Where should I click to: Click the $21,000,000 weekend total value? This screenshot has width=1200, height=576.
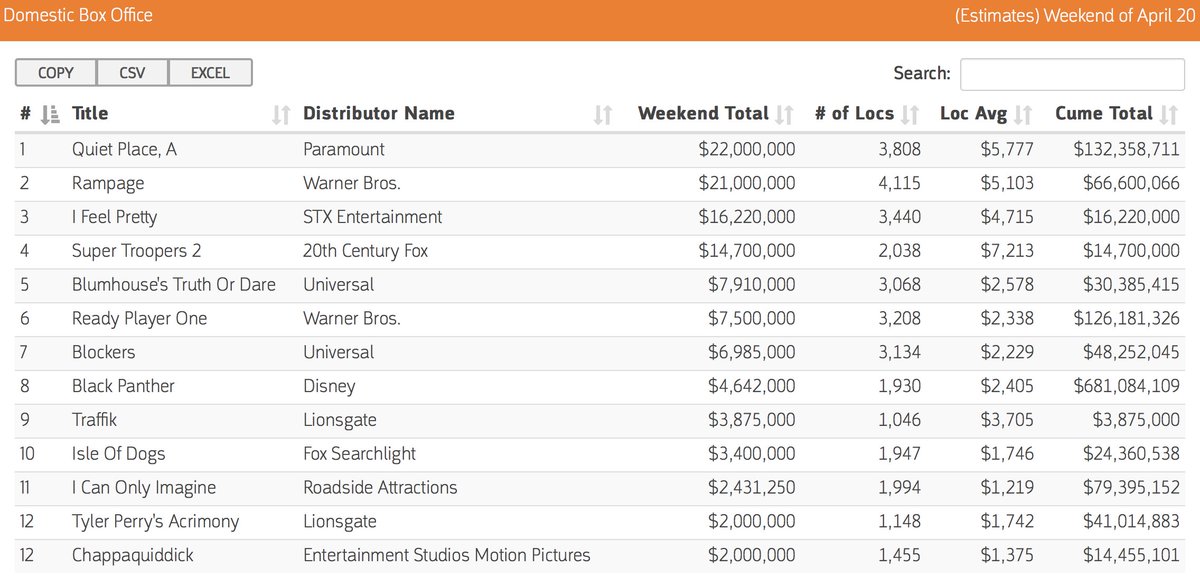pos(747,184)
